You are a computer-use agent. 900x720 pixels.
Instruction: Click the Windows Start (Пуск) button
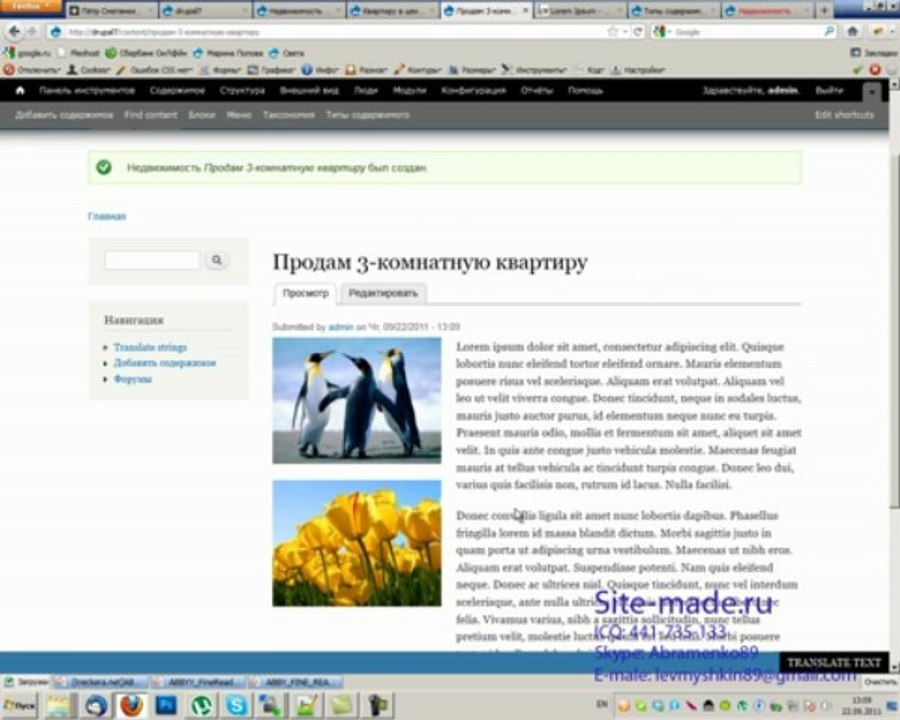pos(19,706)
